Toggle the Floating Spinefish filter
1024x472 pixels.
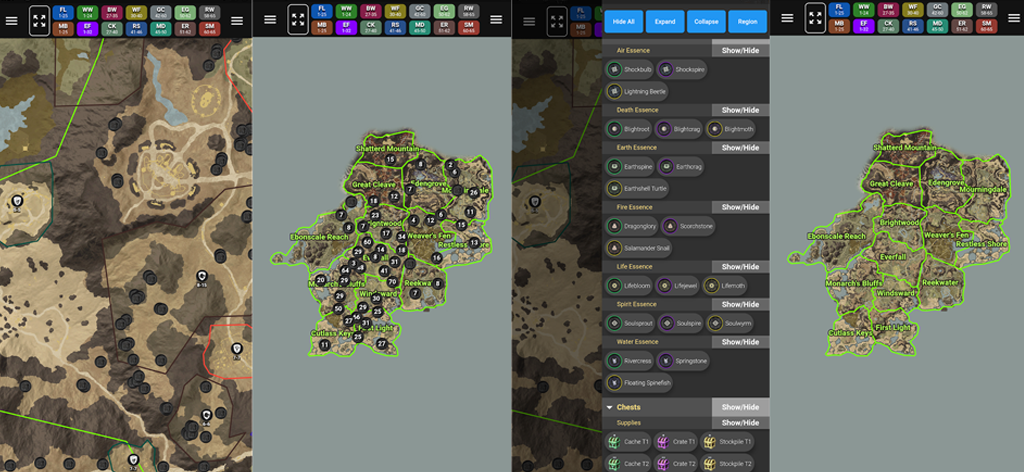pyautogui.click(x=639, y=383)
